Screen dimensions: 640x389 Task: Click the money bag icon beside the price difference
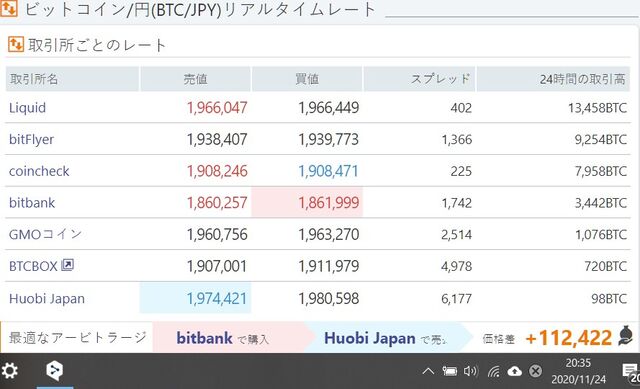tap(625, 336)
